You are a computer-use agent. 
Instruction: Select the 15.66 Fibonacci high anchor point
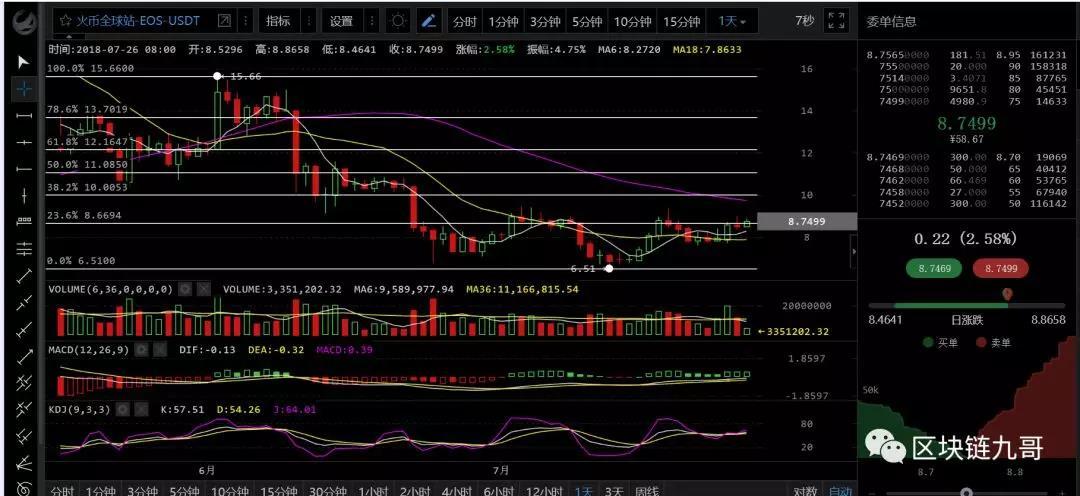point(218,76)
